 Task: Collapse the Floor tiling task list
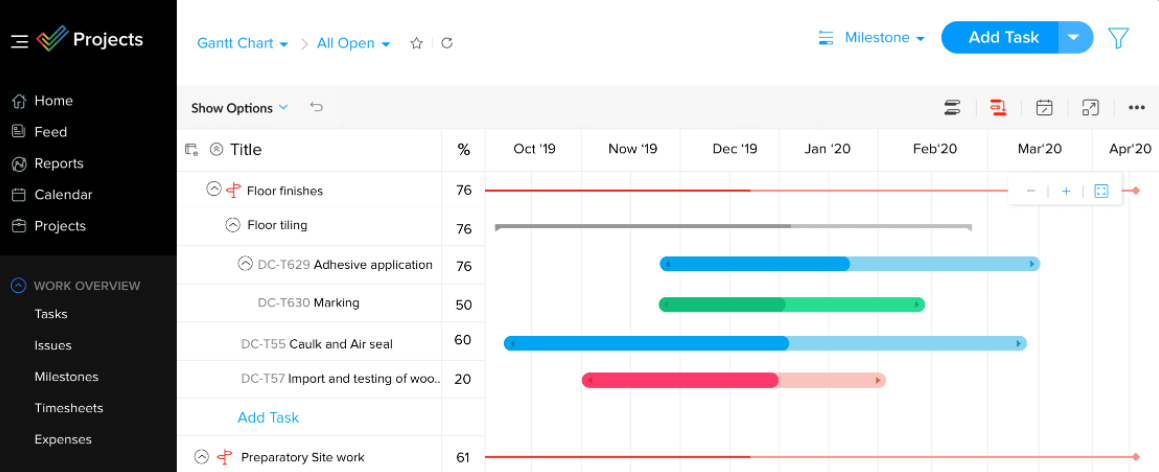233,225
